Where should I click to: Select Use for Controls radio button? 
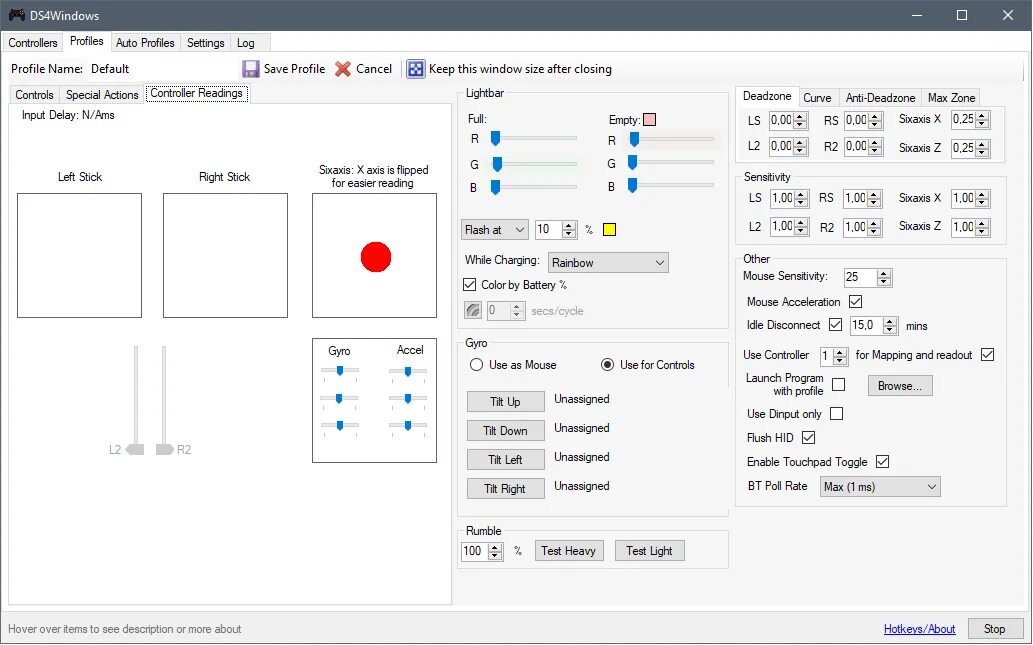tap(607, 365)
